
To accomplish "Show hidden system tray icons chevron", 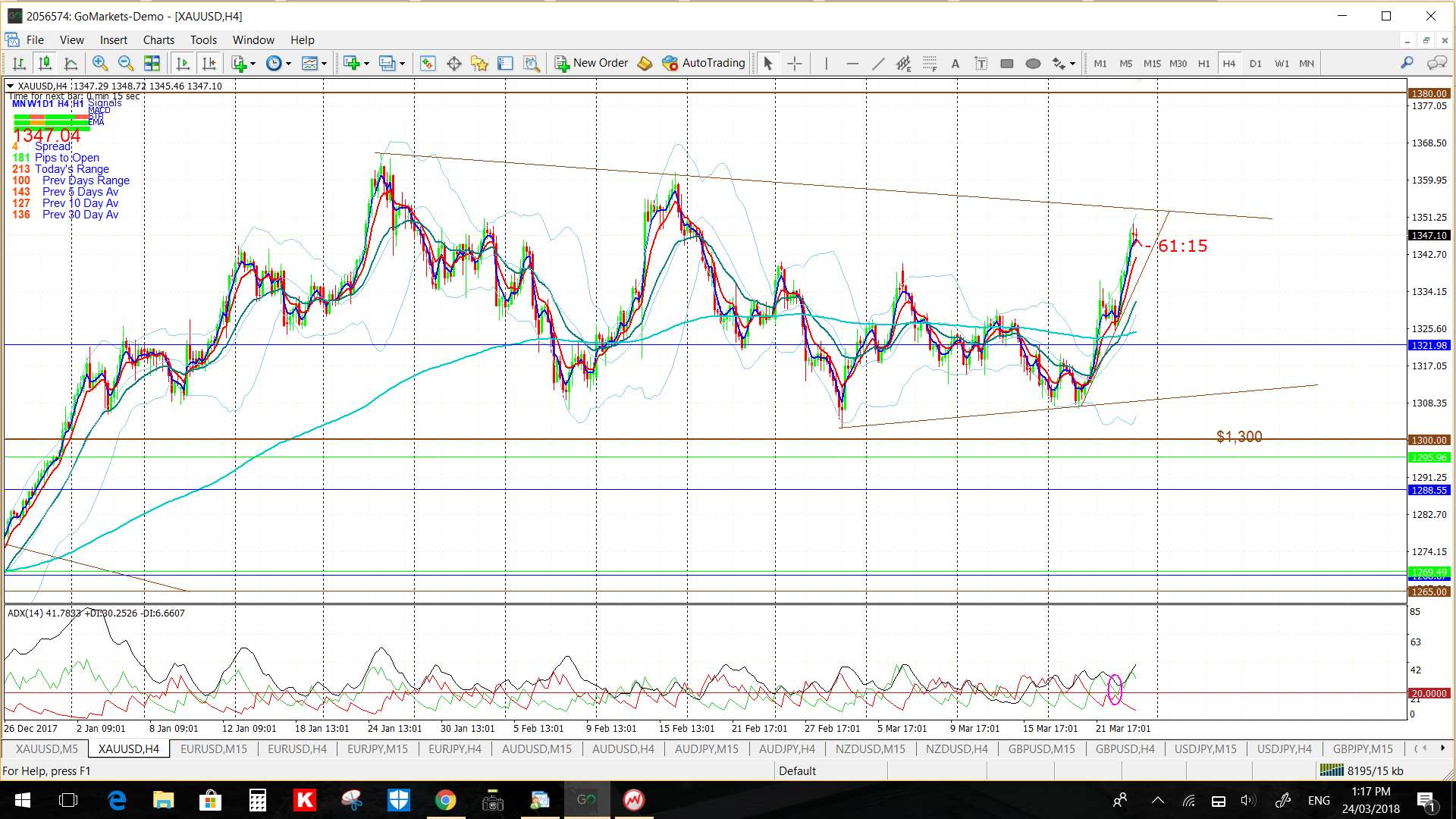I will pos(1157,800).
